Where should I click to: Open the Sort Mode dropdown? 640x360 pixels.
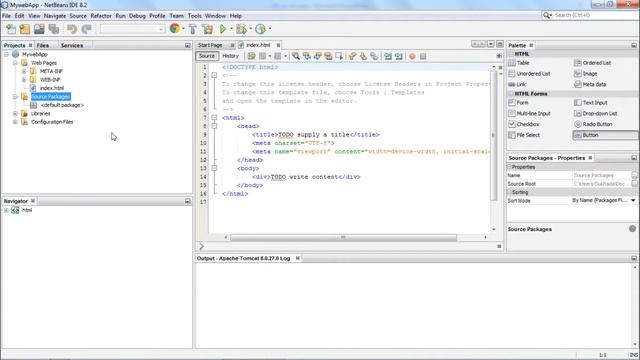pos(633,200)
